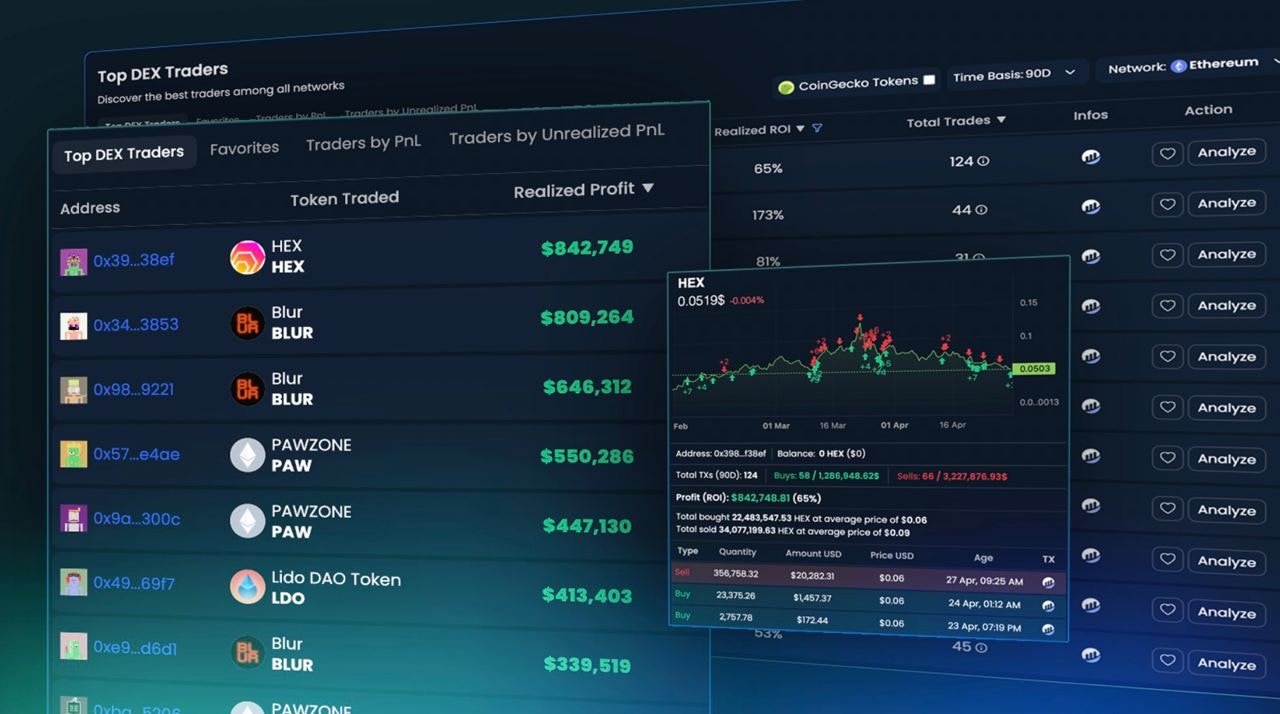Click the $413,403 realized profit value
The image size is (1280, 714).
point(587,596)
